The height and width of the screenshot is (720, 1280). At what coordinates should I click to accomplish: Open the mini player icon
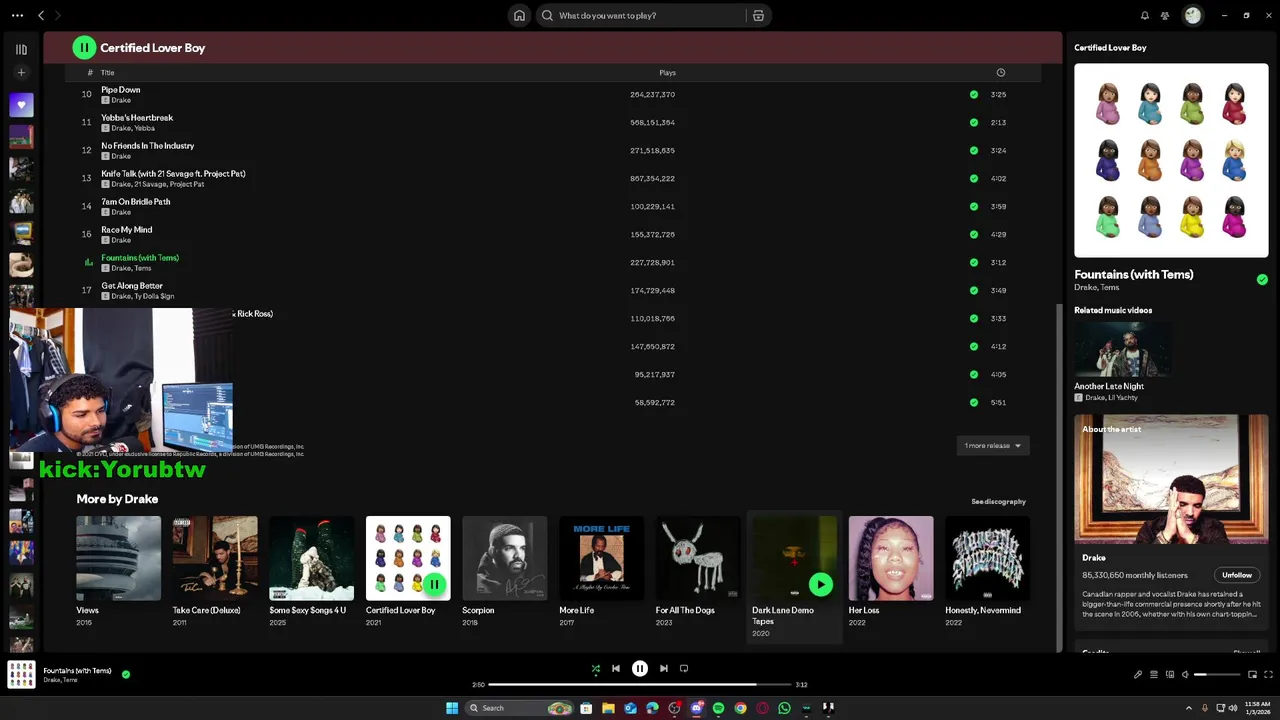(x=1253, y=674)
